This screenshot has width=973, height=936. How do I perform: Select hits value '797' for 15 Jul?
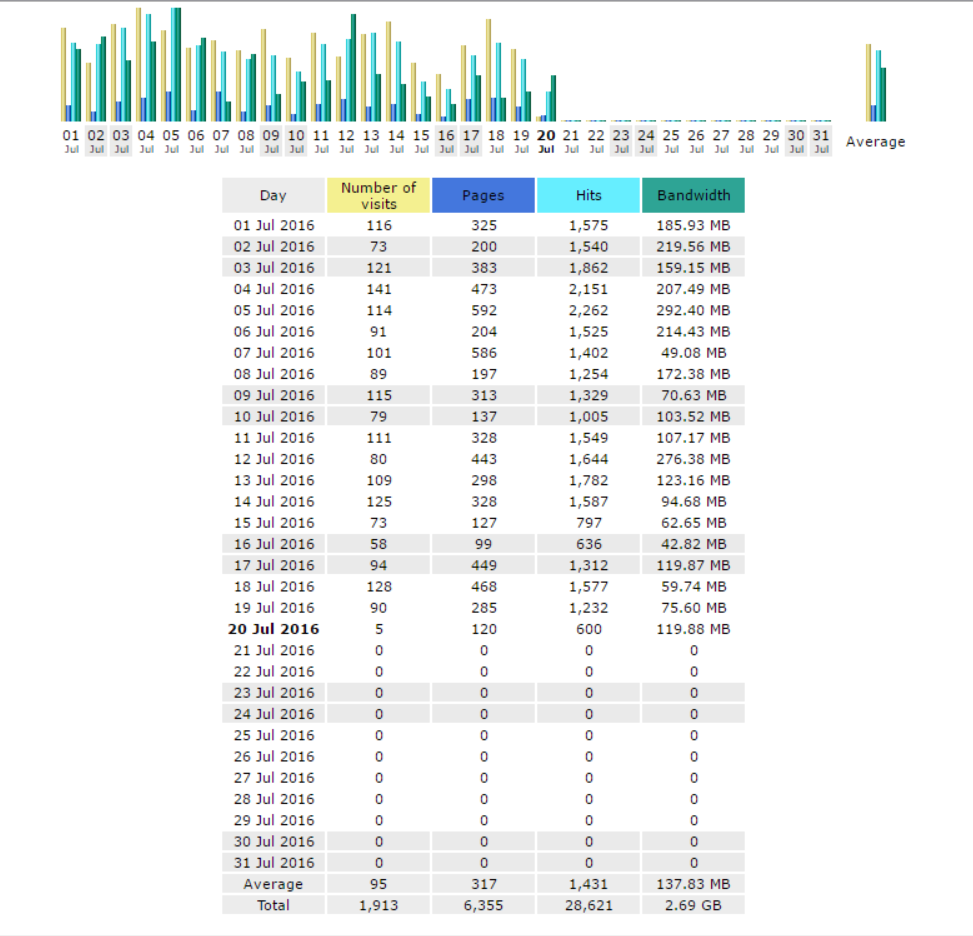pyautogui.click(x=588, y=523)
